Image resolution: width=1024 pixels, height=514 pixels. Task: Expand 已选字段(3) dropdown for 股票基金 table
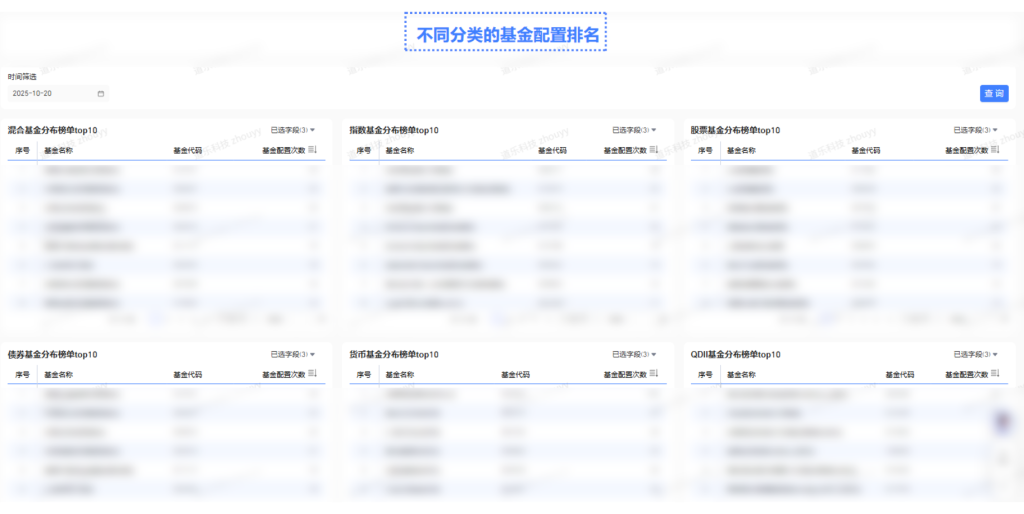pos(976,130)
